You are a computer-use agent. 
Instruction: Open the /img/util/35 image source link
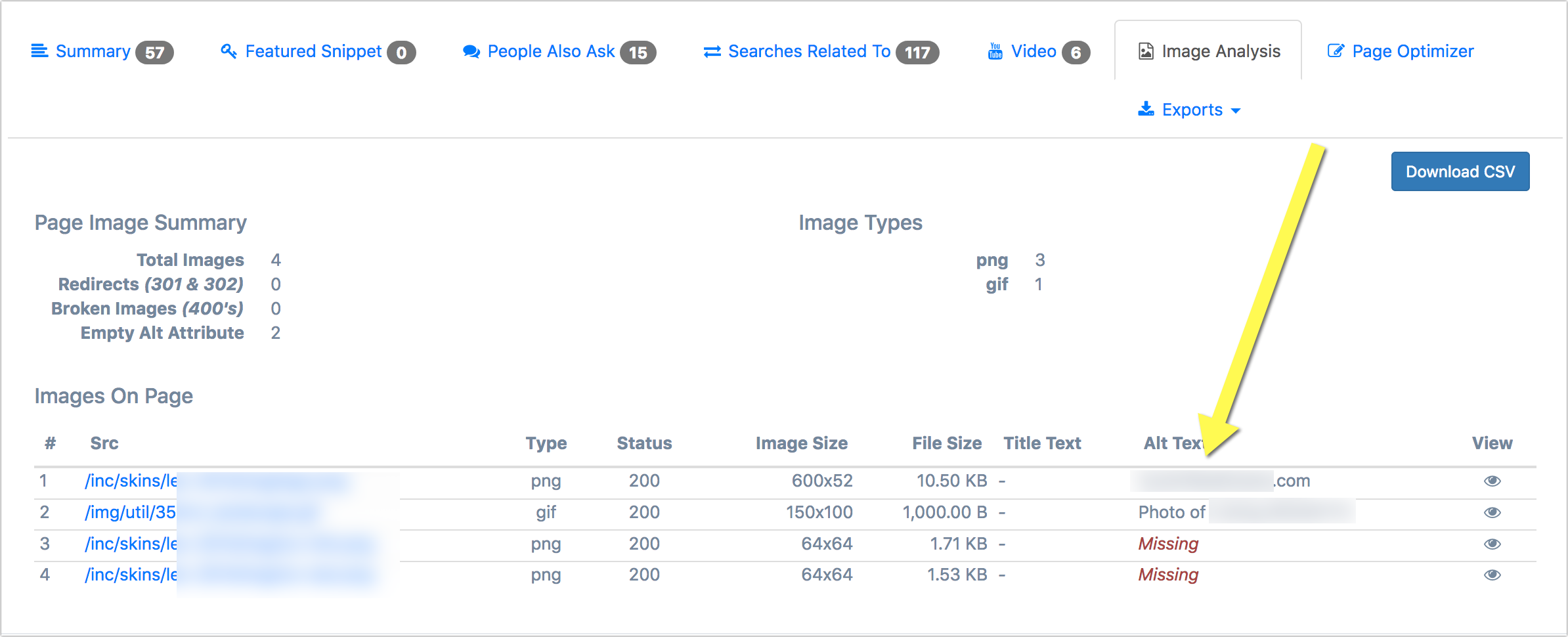(x=130, y=512)
